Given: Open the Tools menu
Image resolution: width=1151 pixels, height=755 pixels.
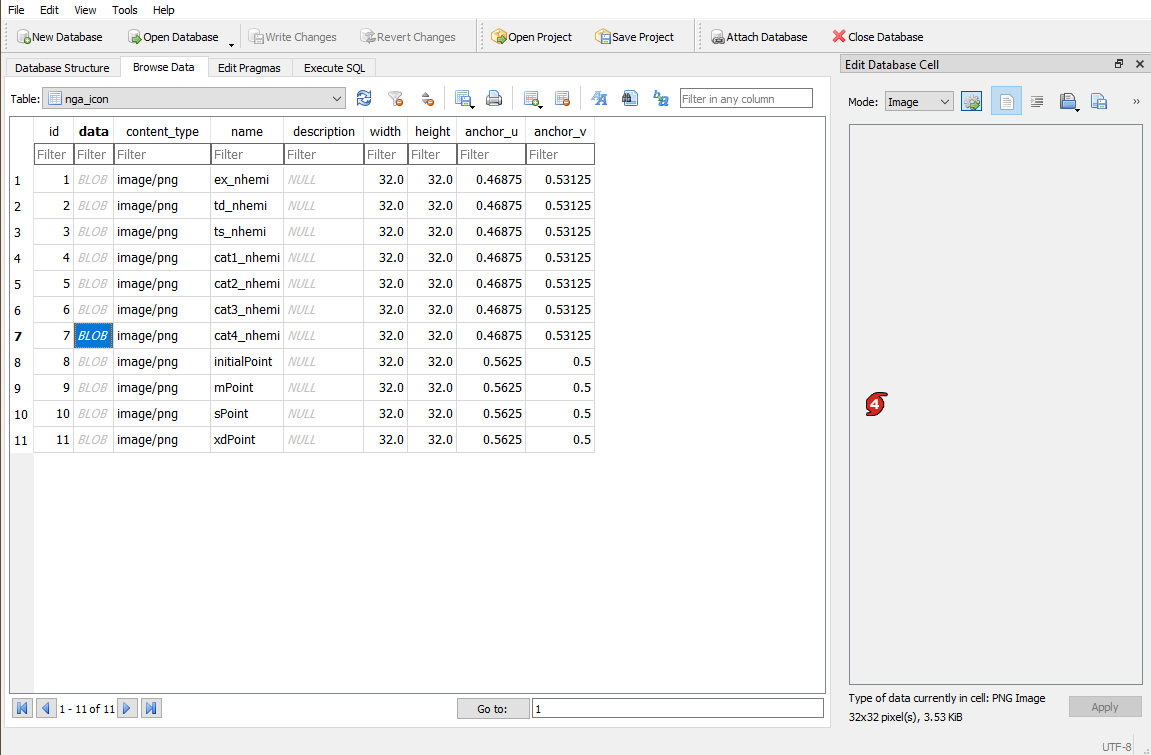Looking at the screenshot, I should tap(124, 10).
